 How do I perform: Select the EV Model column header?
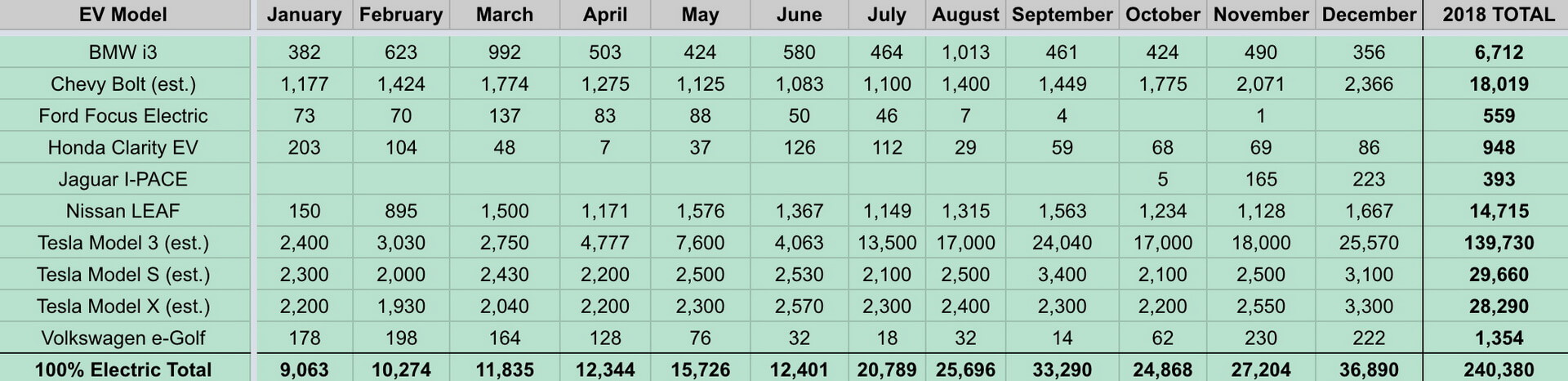[123, 15]
